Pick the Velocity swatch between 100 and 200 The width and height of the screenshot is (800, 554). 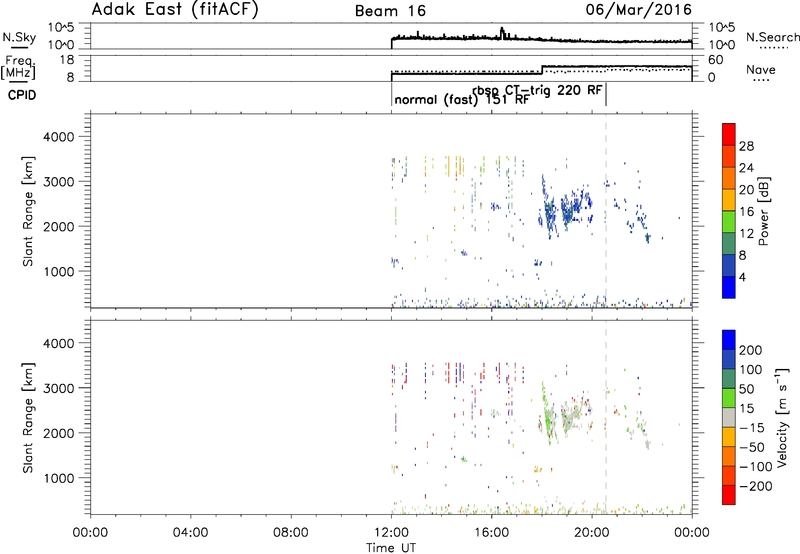729,359
